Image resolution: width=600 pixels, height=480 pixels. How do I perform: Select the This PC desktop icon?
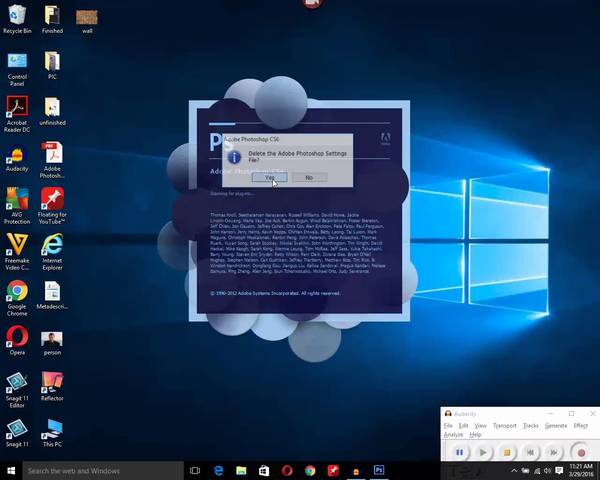pyautogui.click(x=52, y=433)
